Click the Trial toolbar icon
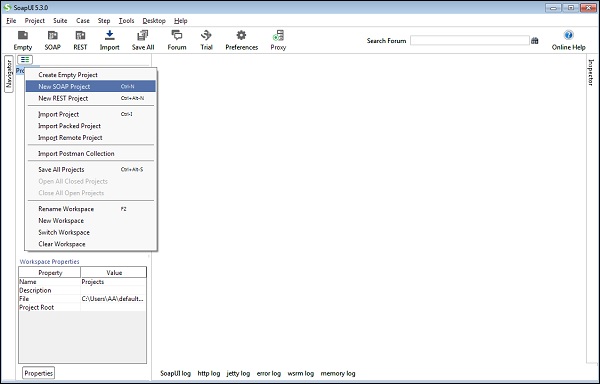This screenshot has height=384, width=600. (x=206, y=35)
